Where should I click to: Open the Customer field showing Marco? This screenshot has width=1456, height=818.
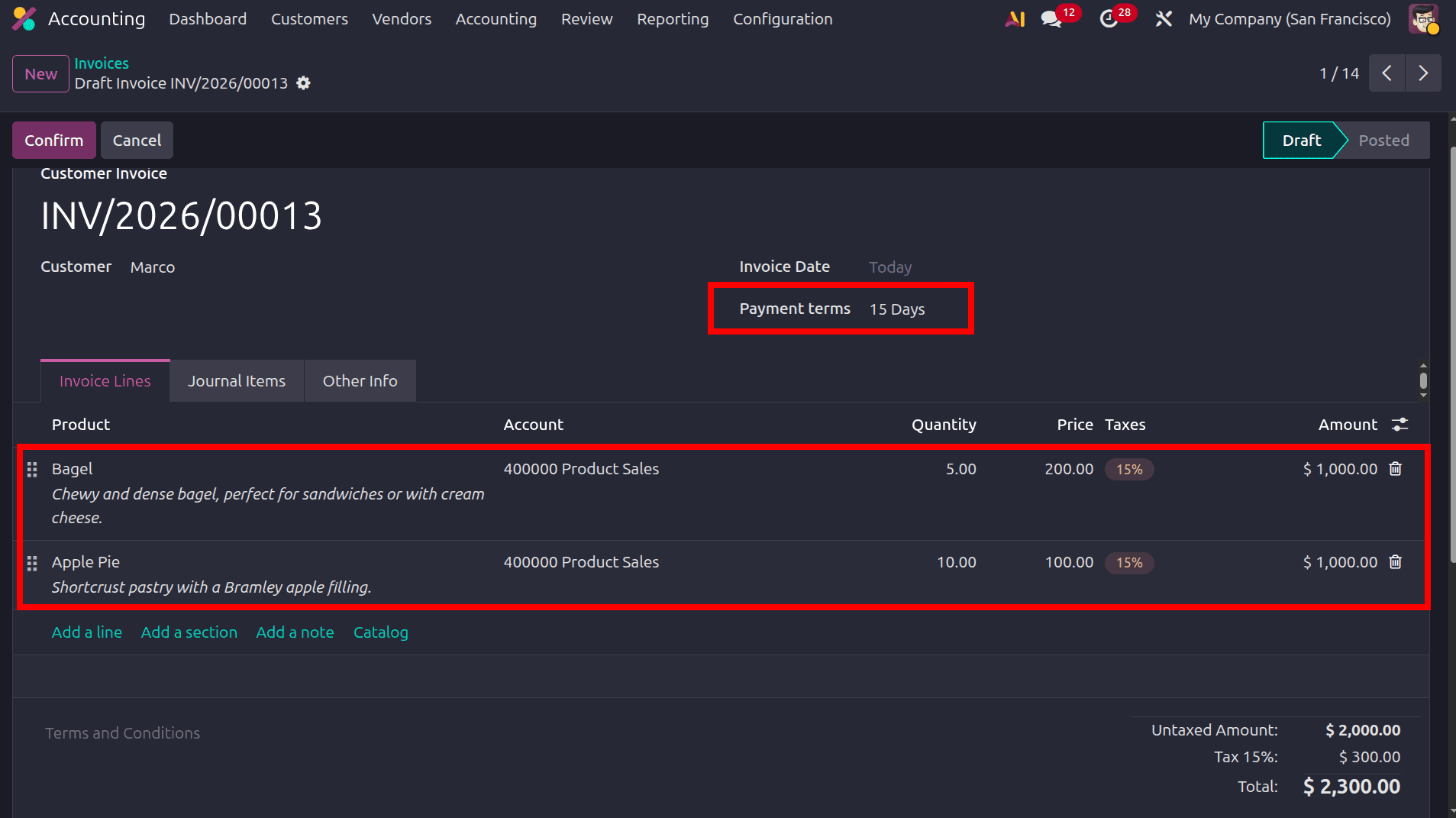153,267
